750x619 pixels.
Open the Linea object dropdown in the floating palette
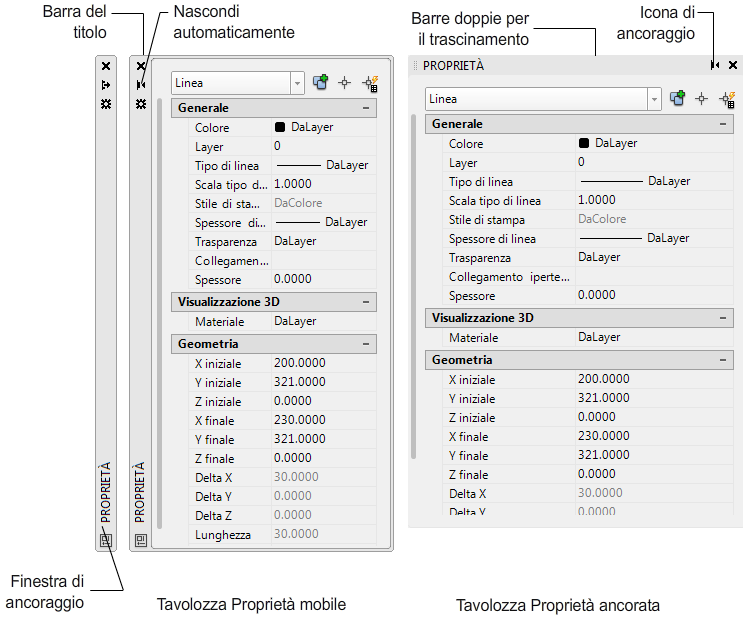[297, 83]
